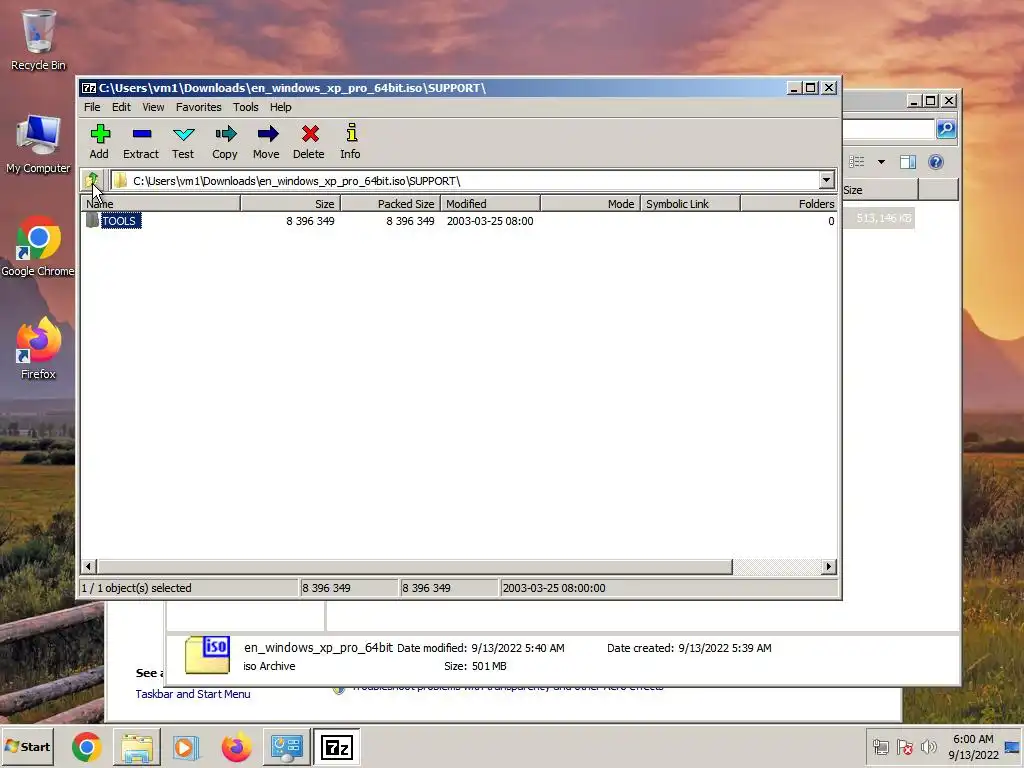Sort by Folders column header
Screen dimensions: 1024x768
click(x=789, y=204)
